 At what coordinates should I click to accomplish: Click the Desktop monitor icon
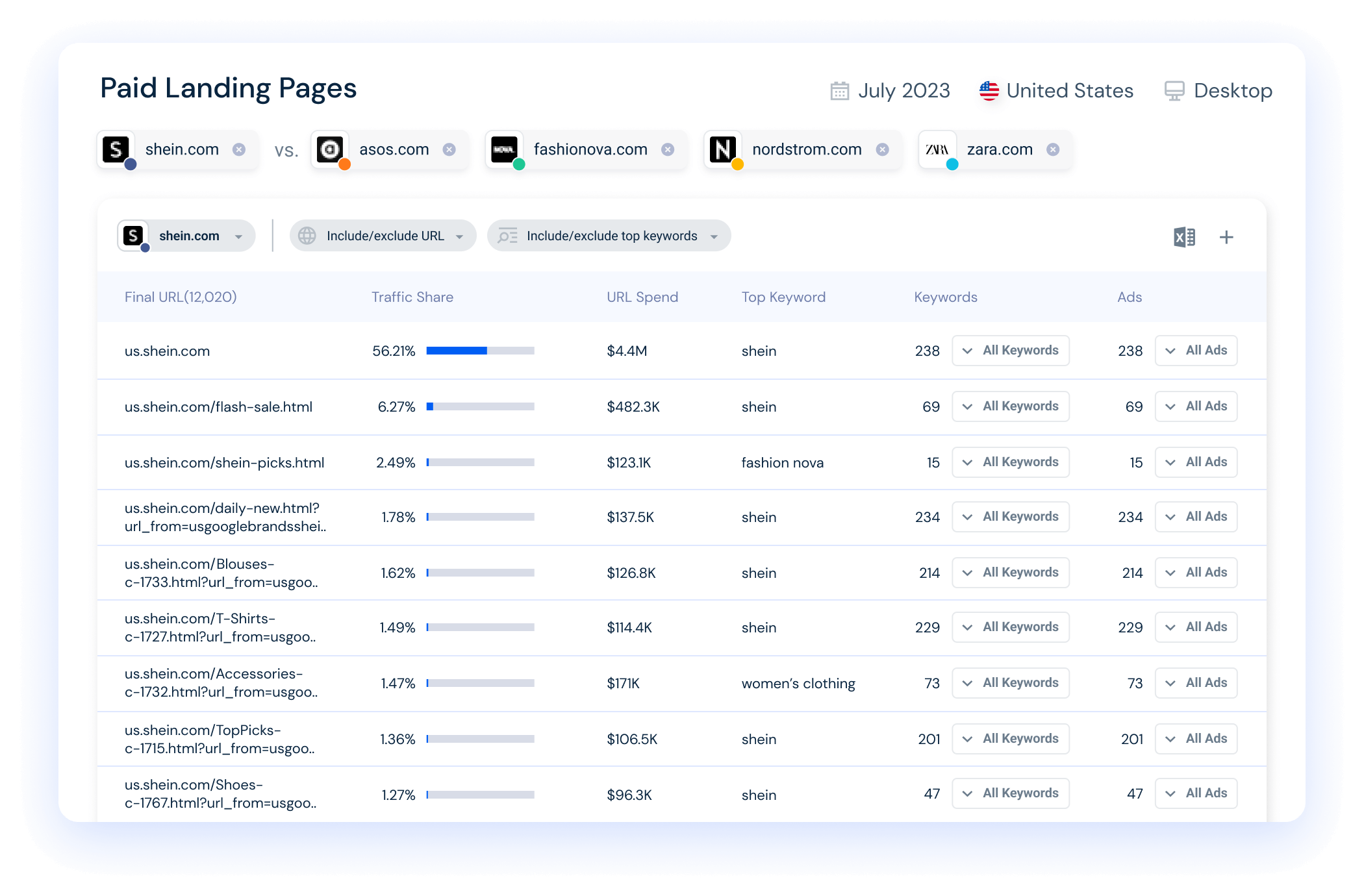[1174, 91]
